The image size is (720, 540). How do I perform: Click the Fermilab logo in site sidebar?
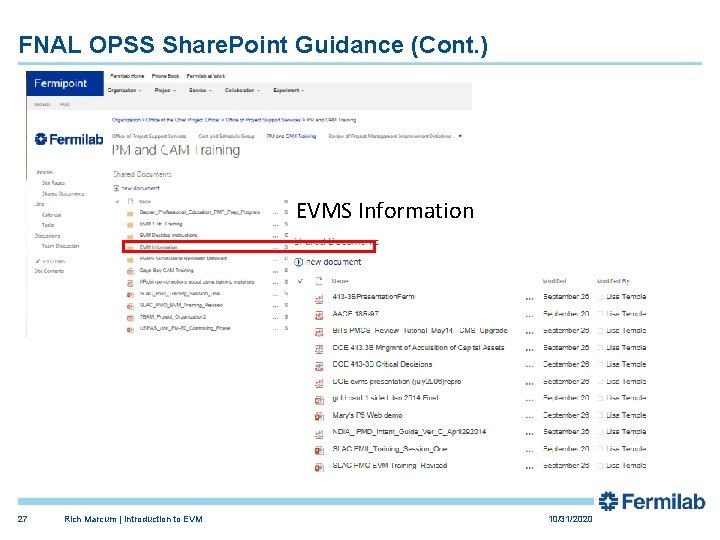tap(68, 139)
